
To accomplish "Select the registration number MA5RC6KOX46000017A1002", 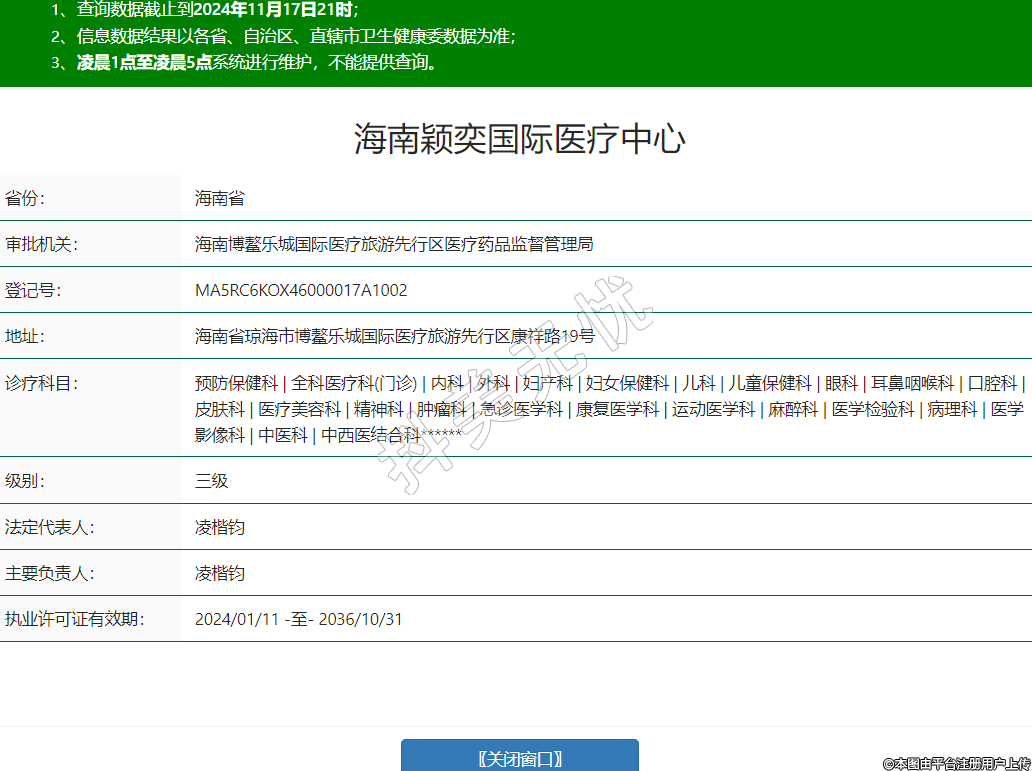I will click(301, 291).
